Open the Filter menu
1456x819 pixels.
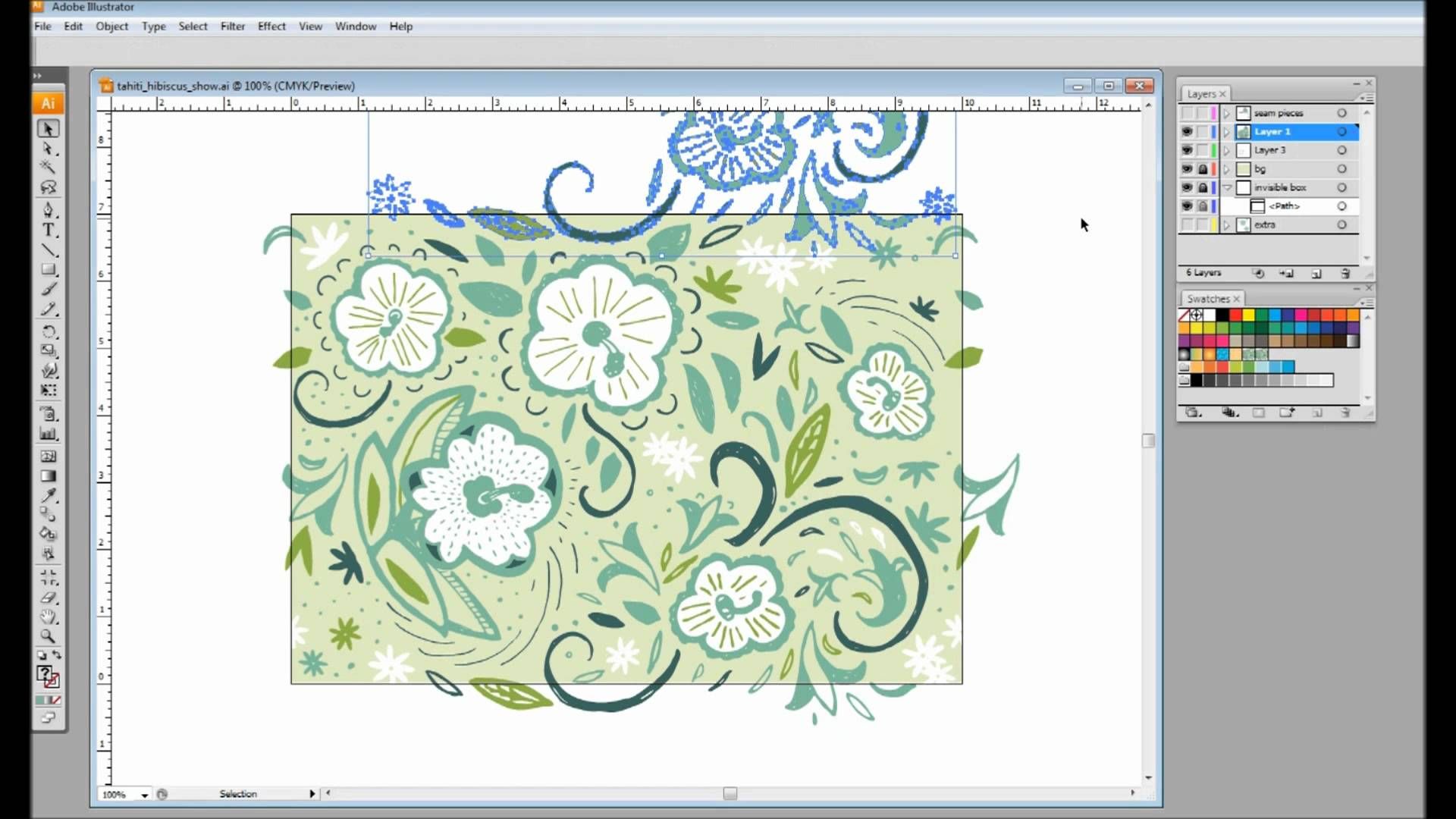click(232, 26)
